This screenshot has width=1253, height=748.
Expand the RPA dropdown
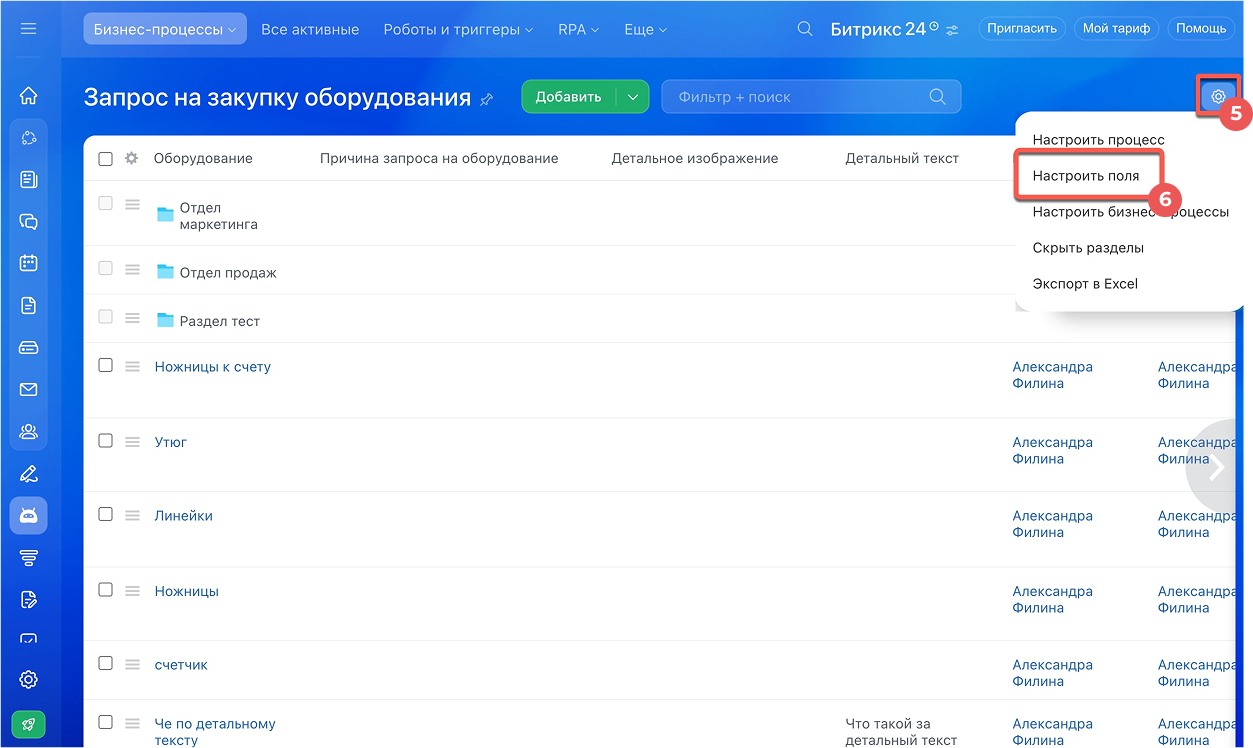tap(578, 29)
